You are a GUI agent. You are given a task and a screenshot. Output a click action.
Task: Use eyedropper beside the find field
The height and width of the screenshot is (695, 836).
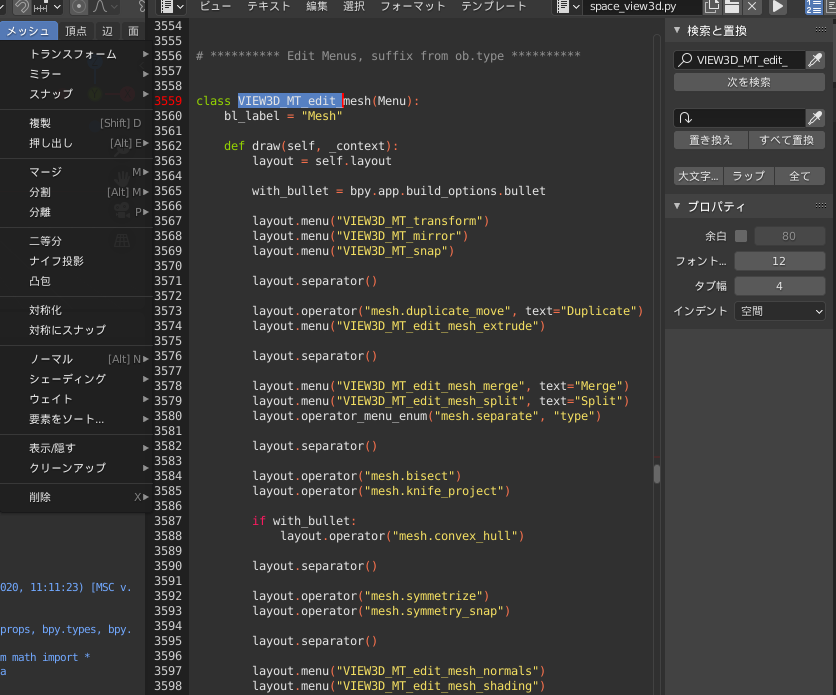point(815,60)
